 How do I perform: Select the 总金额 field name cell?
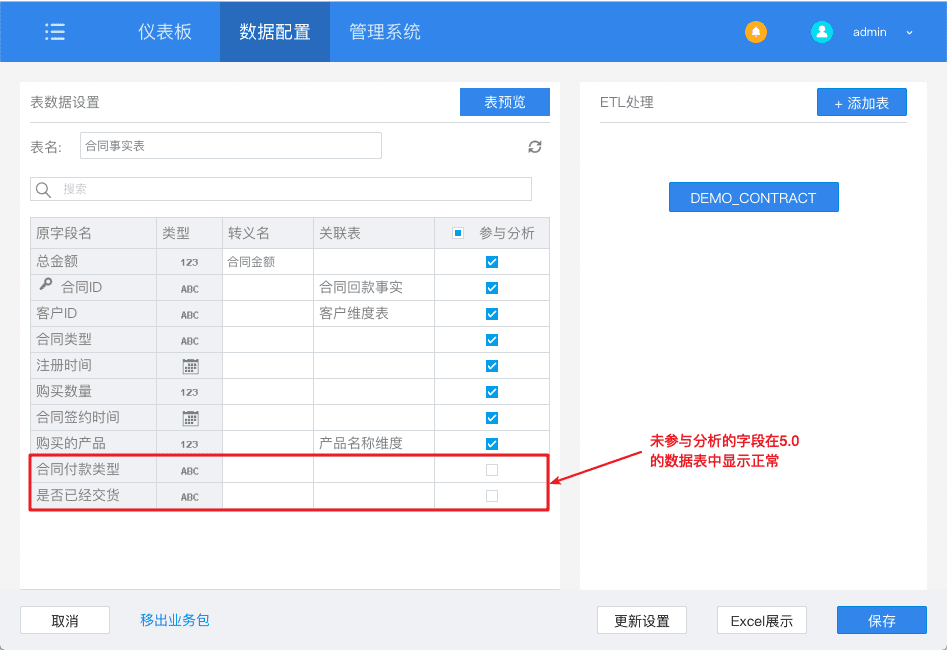tap(94, 262)
